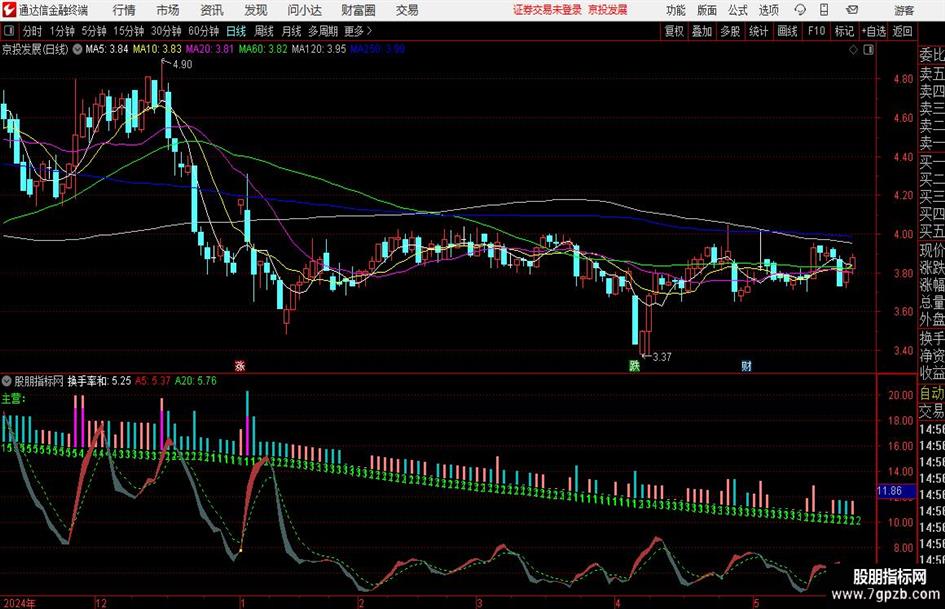Open the mail envelope icon

[852, 10]
